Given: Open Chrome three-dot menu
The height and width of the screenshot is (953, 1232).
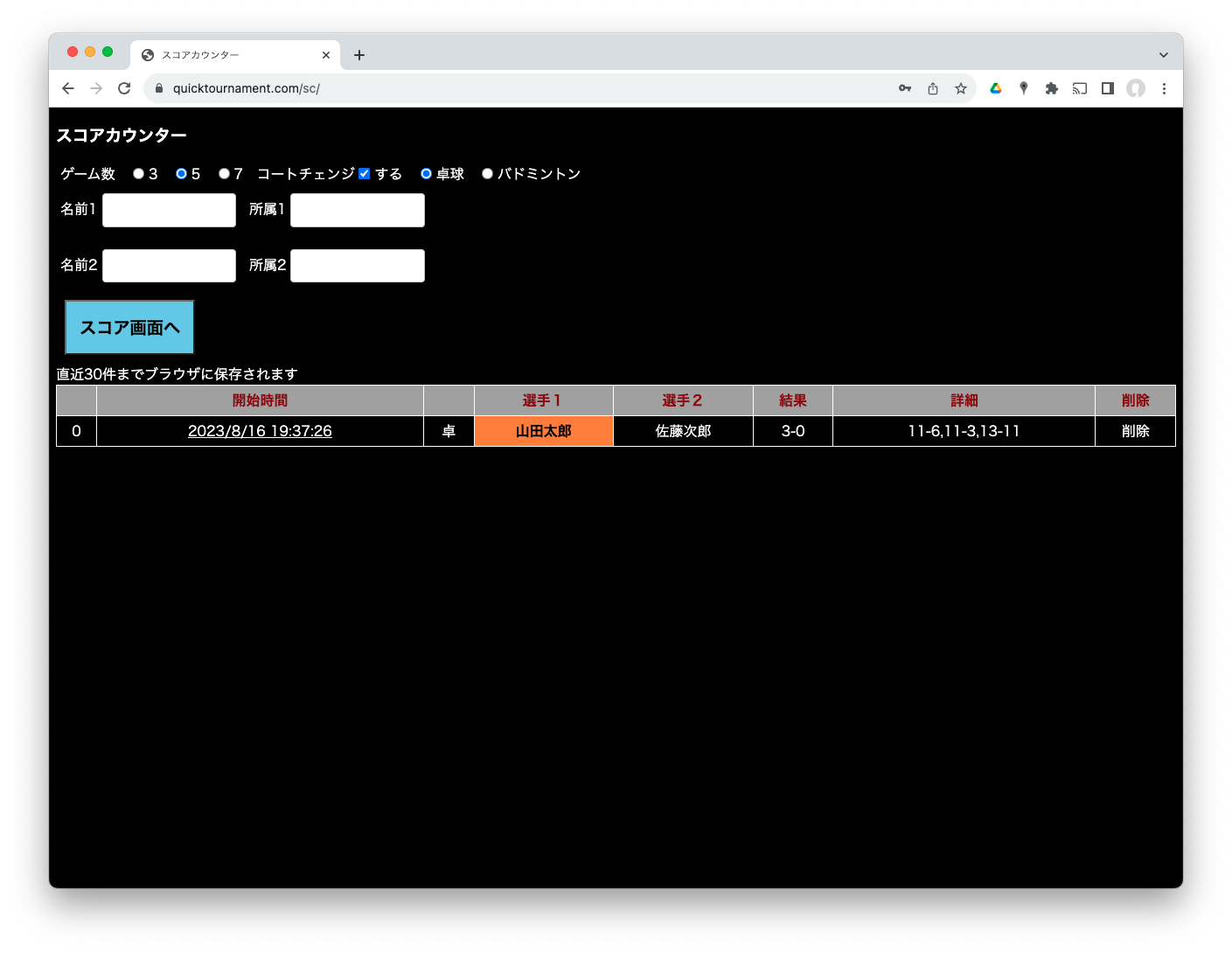Looking at the screenshot, I should [x=1164, y=88].
